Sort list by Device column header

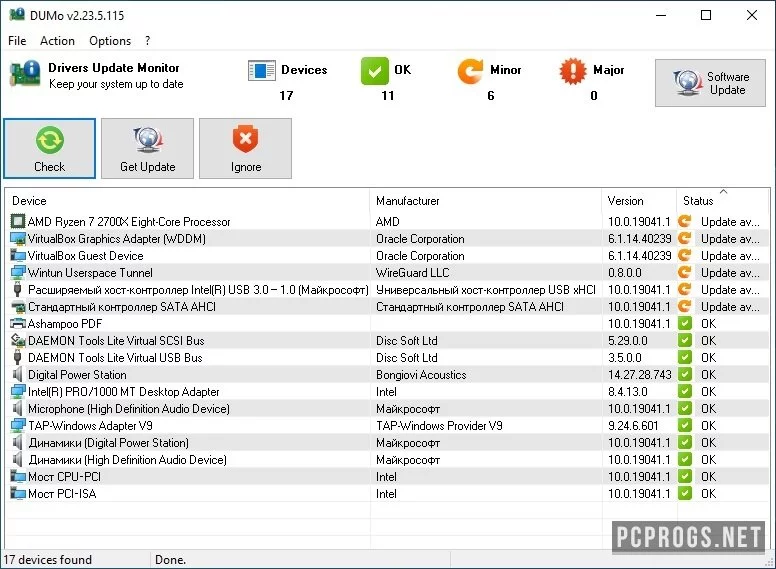187,201
